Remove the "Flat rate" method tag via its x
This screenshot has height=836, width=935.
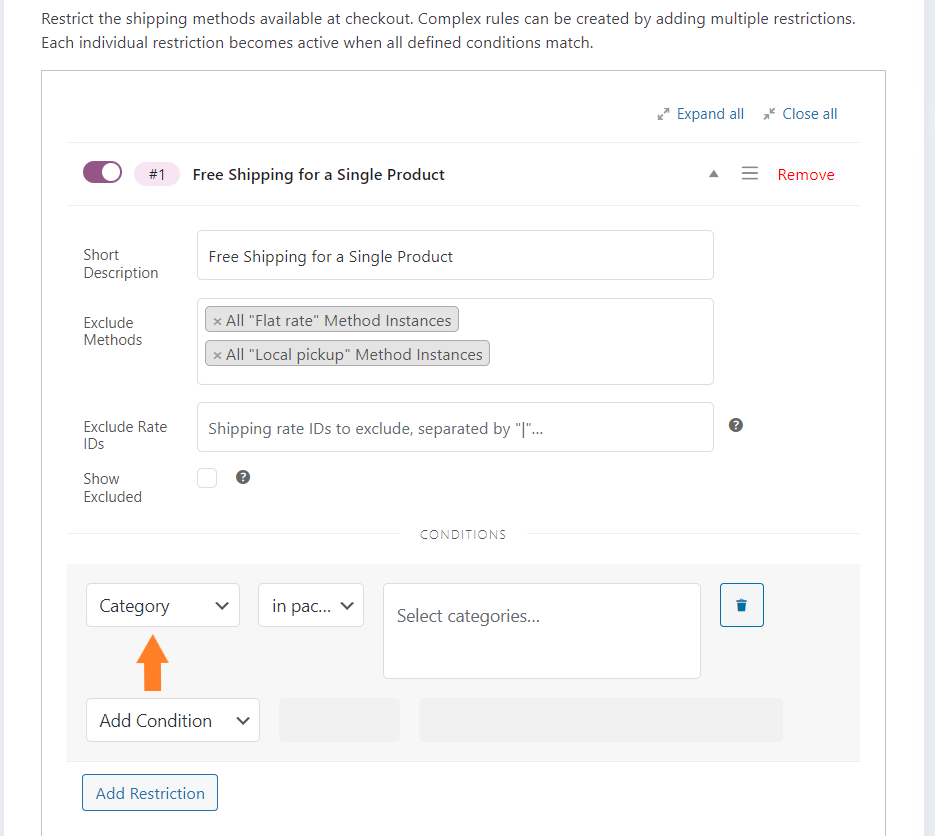tap(217, 321)
